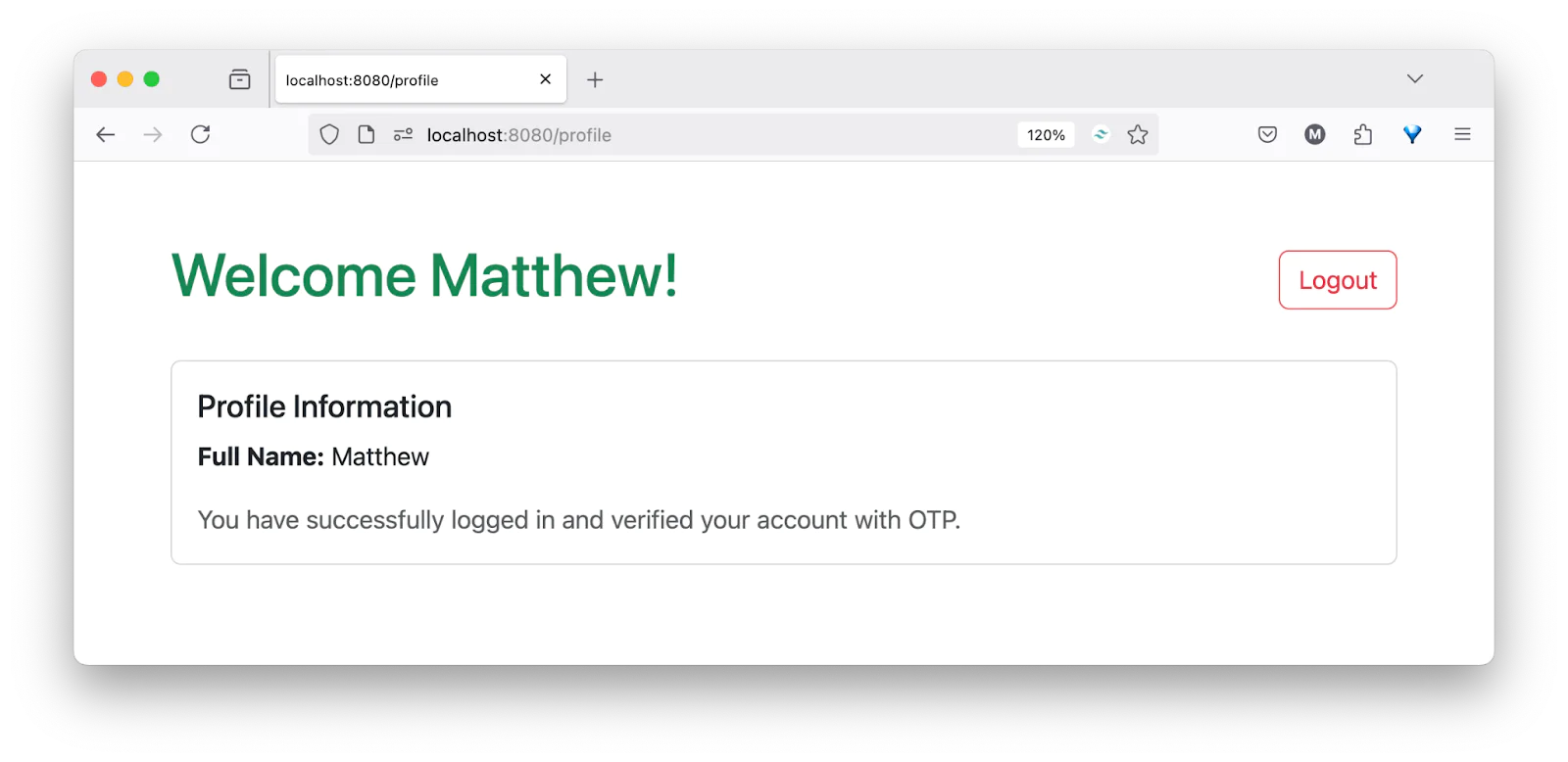
Task: Open a new tab with the plus
Action: [x=595, y=79]
